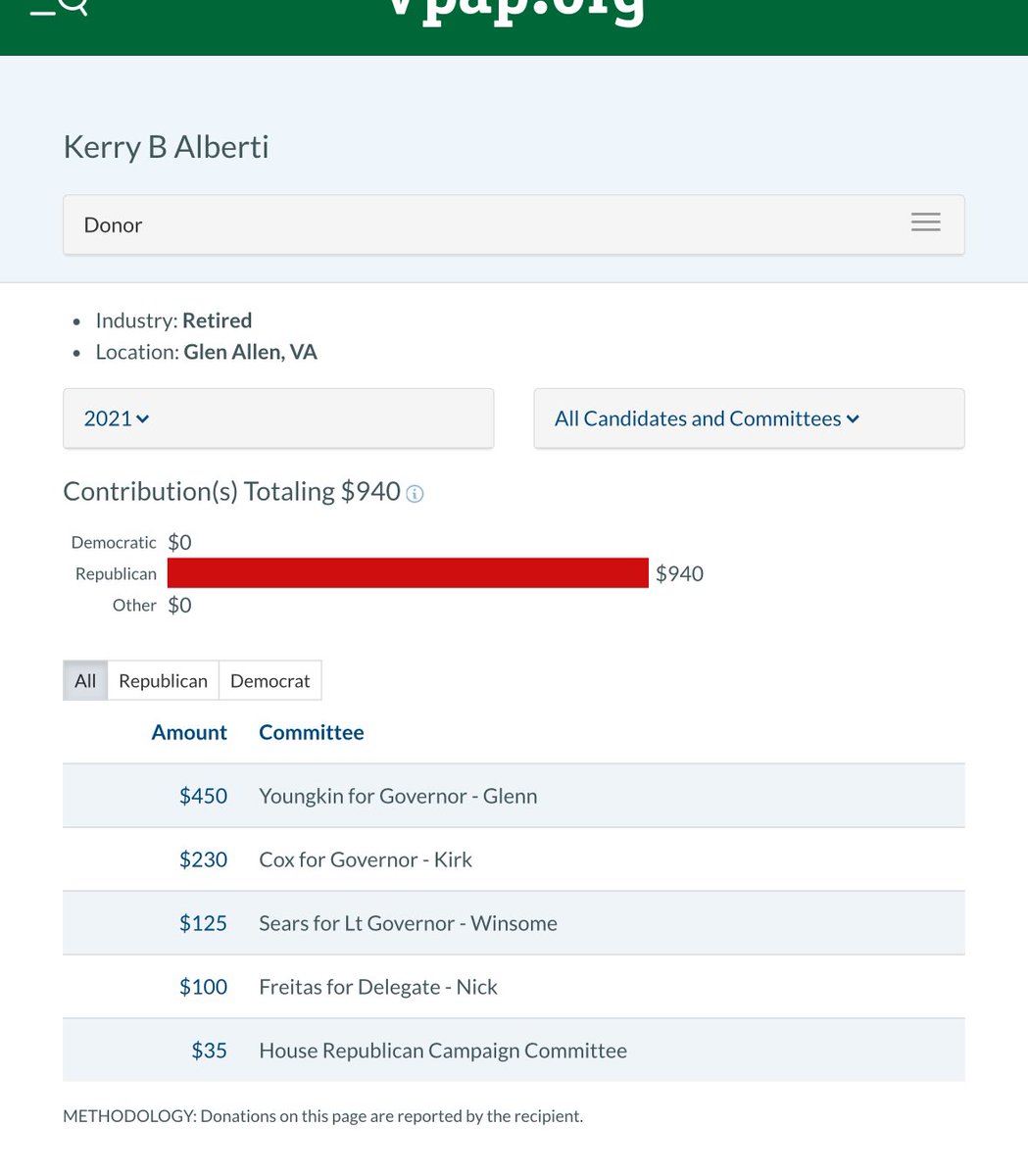Select the All filter tab
Image resolution: width=1028 pixels, height=1176 pixels.
[x=85, y=681]
